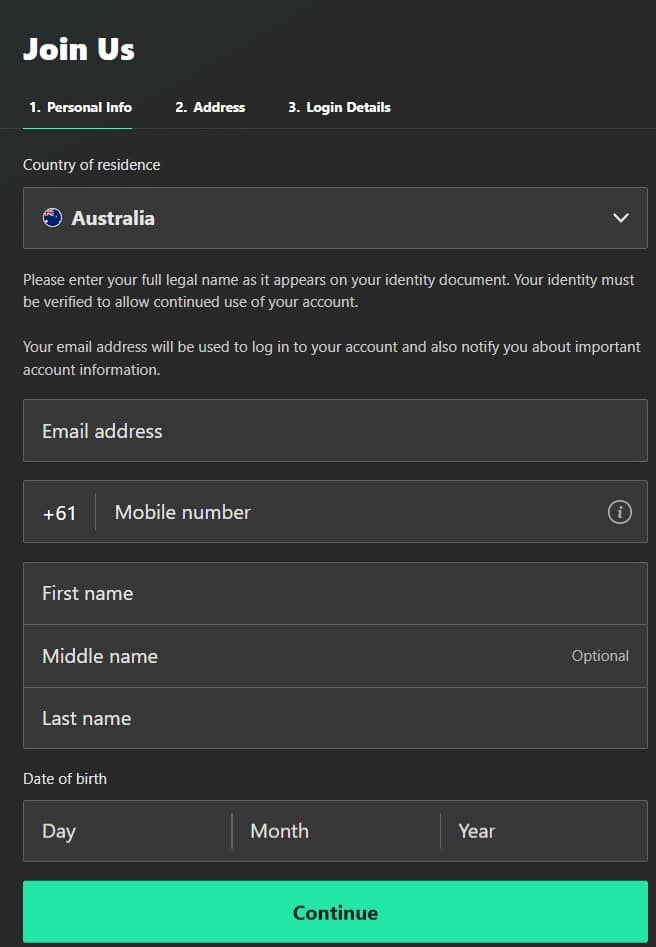Viewport: 656px width, 947px height.
Task: Click the Email address input field
Action: 335,430
